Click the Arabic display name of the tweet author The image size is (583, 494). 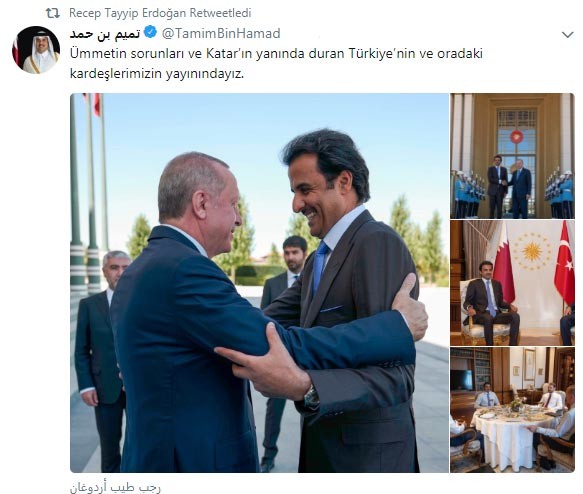pos(105,34)
